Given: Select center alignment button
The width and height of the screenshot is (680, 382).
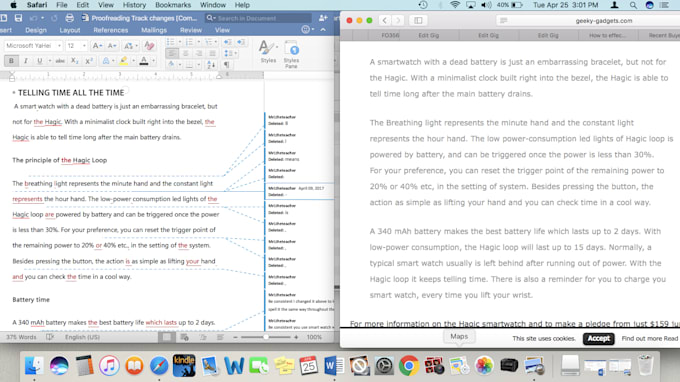Looking at the screenshot, I should pyautogui.click(x=186, y=53).
